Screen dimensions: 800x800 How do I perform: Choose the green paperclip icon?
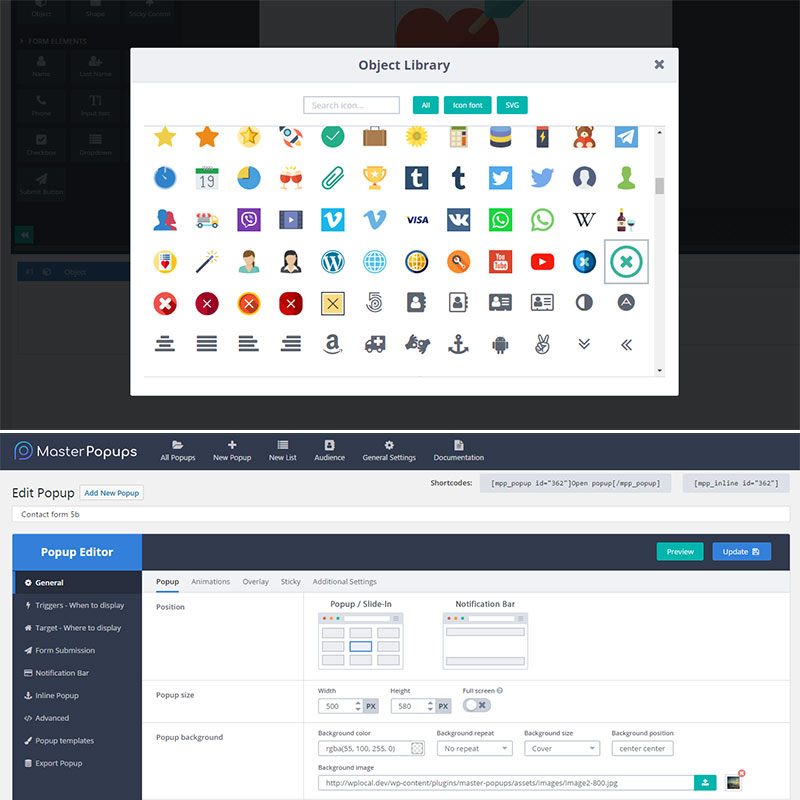point(333,178)
